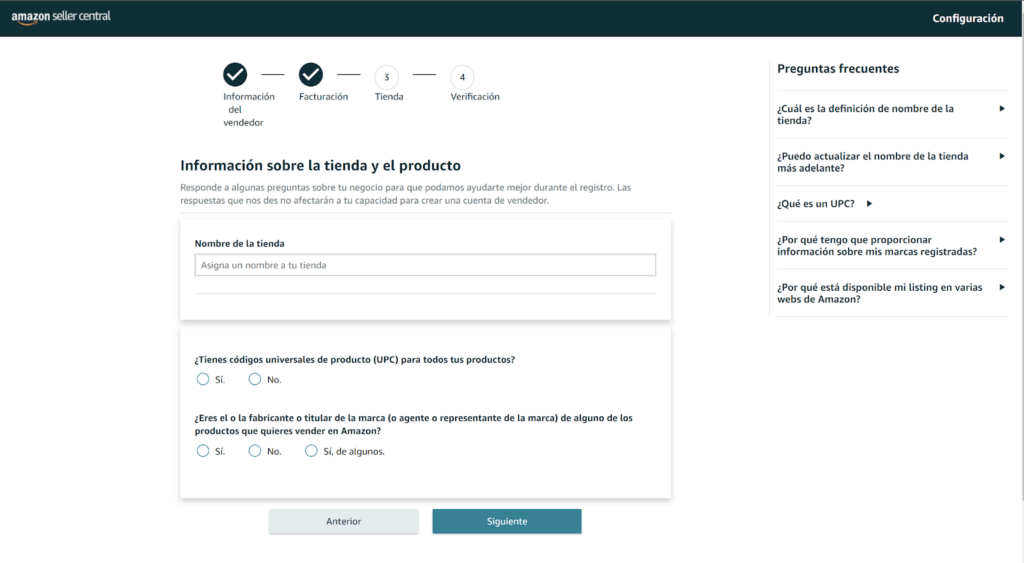Open the Configuración menu

tap(968, 18)
